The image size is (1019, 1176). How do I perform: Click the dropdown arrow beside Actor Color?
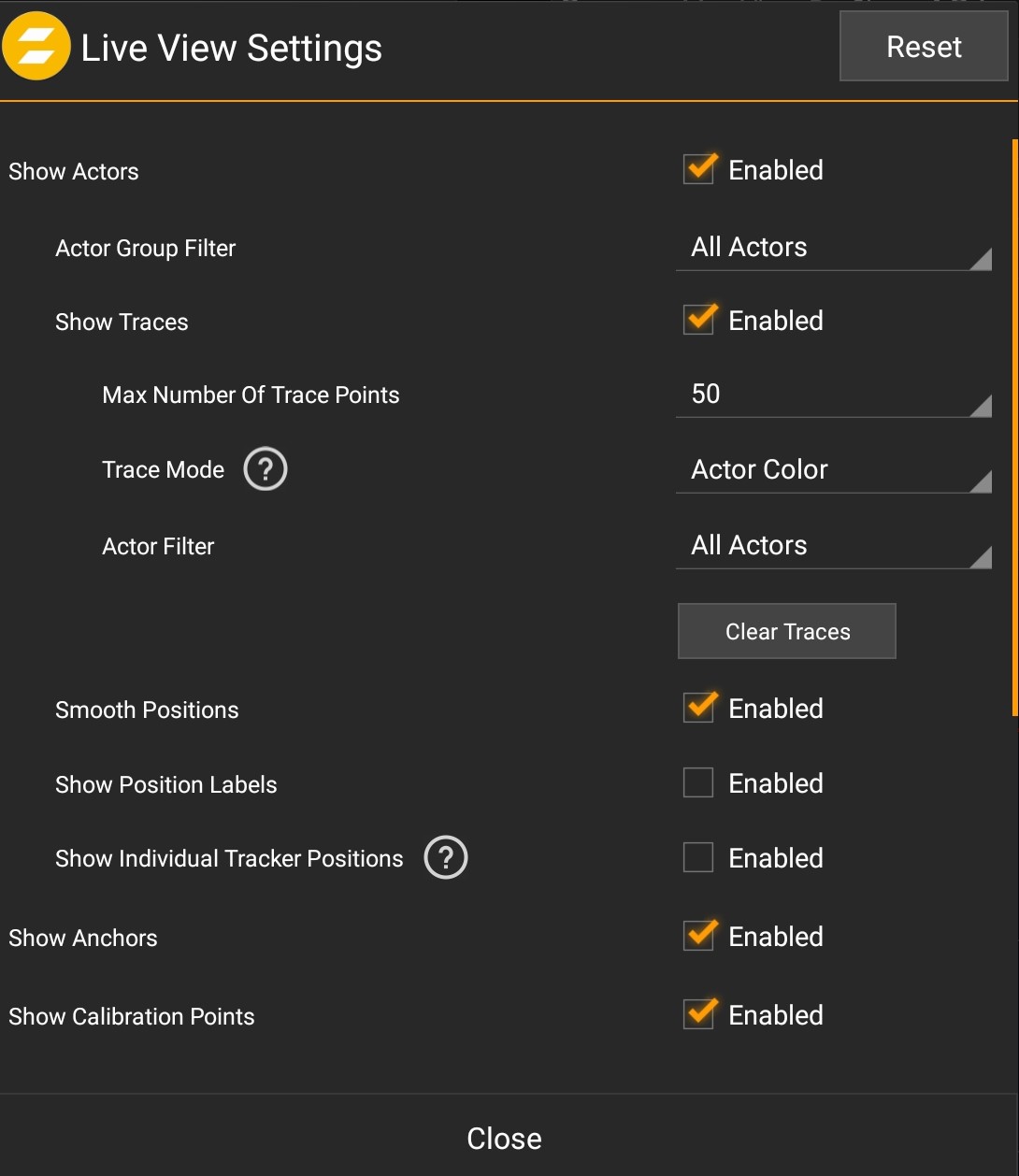pos(983,482)
